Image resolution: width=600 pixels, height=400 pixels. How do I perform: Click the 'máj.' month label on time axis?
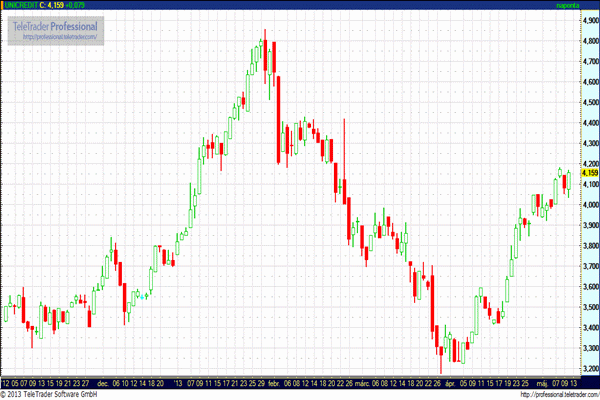tap(541, 382)
